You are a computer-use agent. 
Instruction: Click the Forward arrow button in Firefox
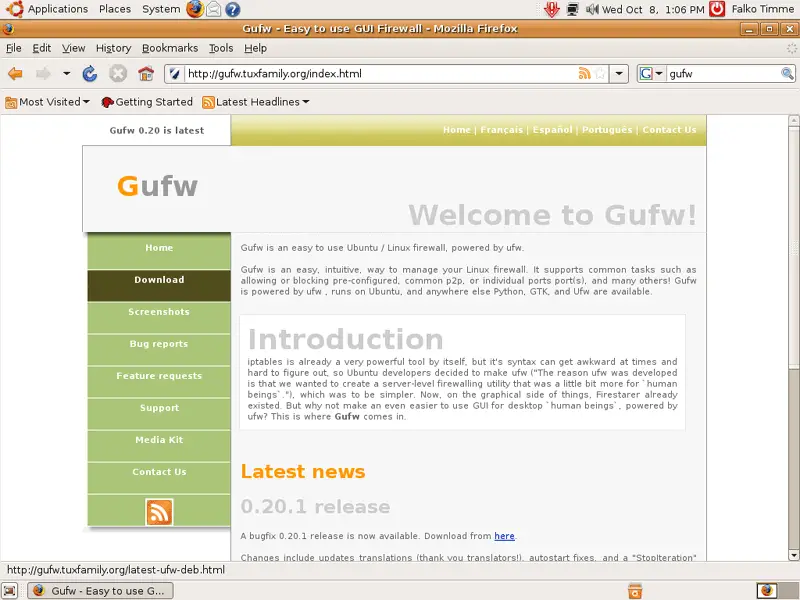click(43, 74)
